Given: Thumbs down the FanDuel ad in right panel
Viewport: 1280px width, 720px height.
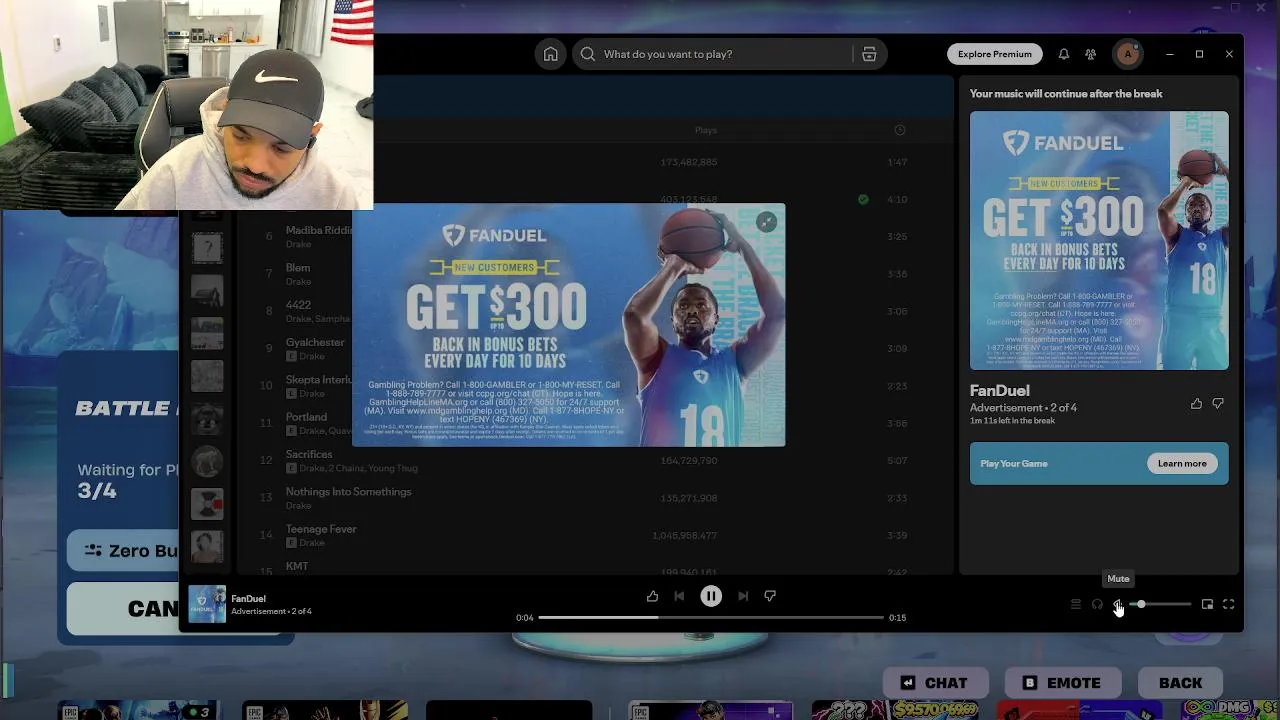Looking at the screenshot, I should [x=1218, y=404].
